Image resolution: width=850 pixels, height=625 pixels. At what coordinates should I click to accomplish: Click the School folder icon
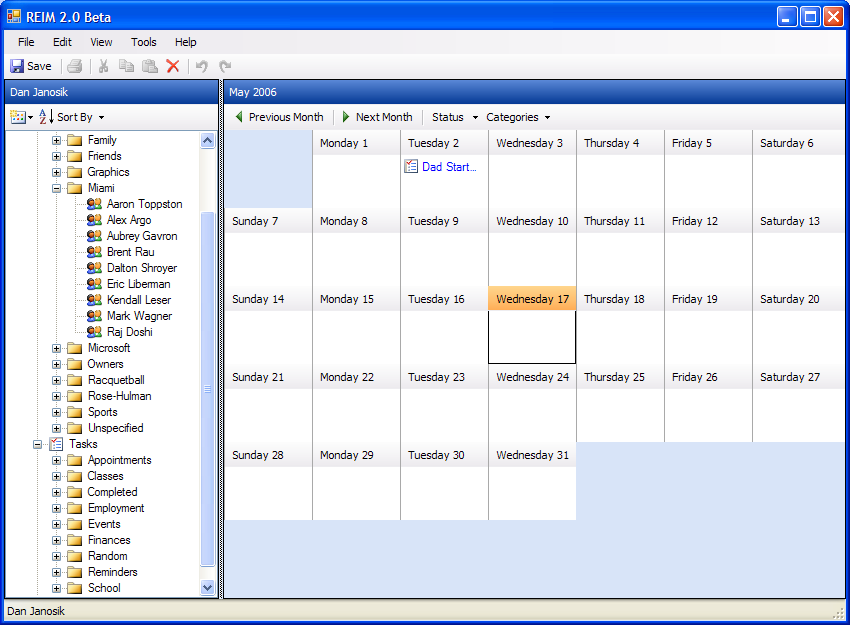pyautogui.click(x=74, y=588)
